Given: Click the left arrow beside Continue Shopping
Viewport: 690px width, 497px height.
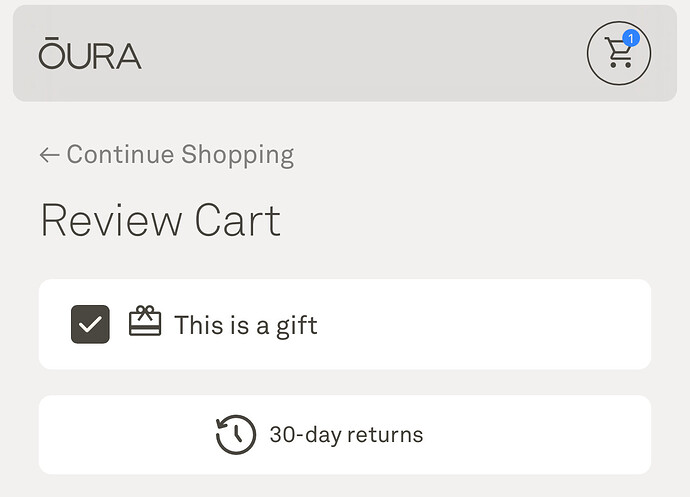Looking at the screenshot, I should pos(49,155).
